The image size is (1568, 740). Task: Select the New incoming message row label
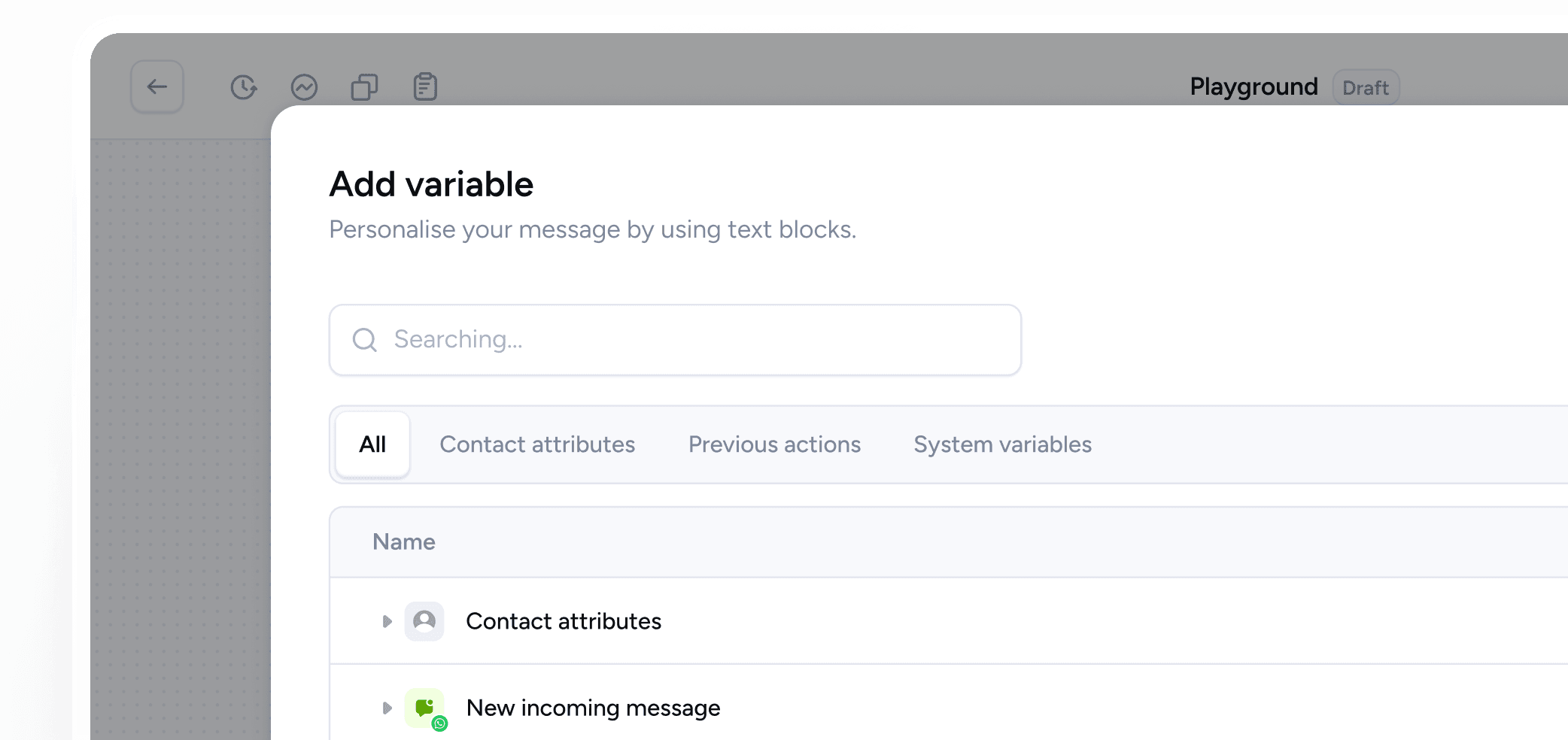pyautogui.click(x=593, y=708)
